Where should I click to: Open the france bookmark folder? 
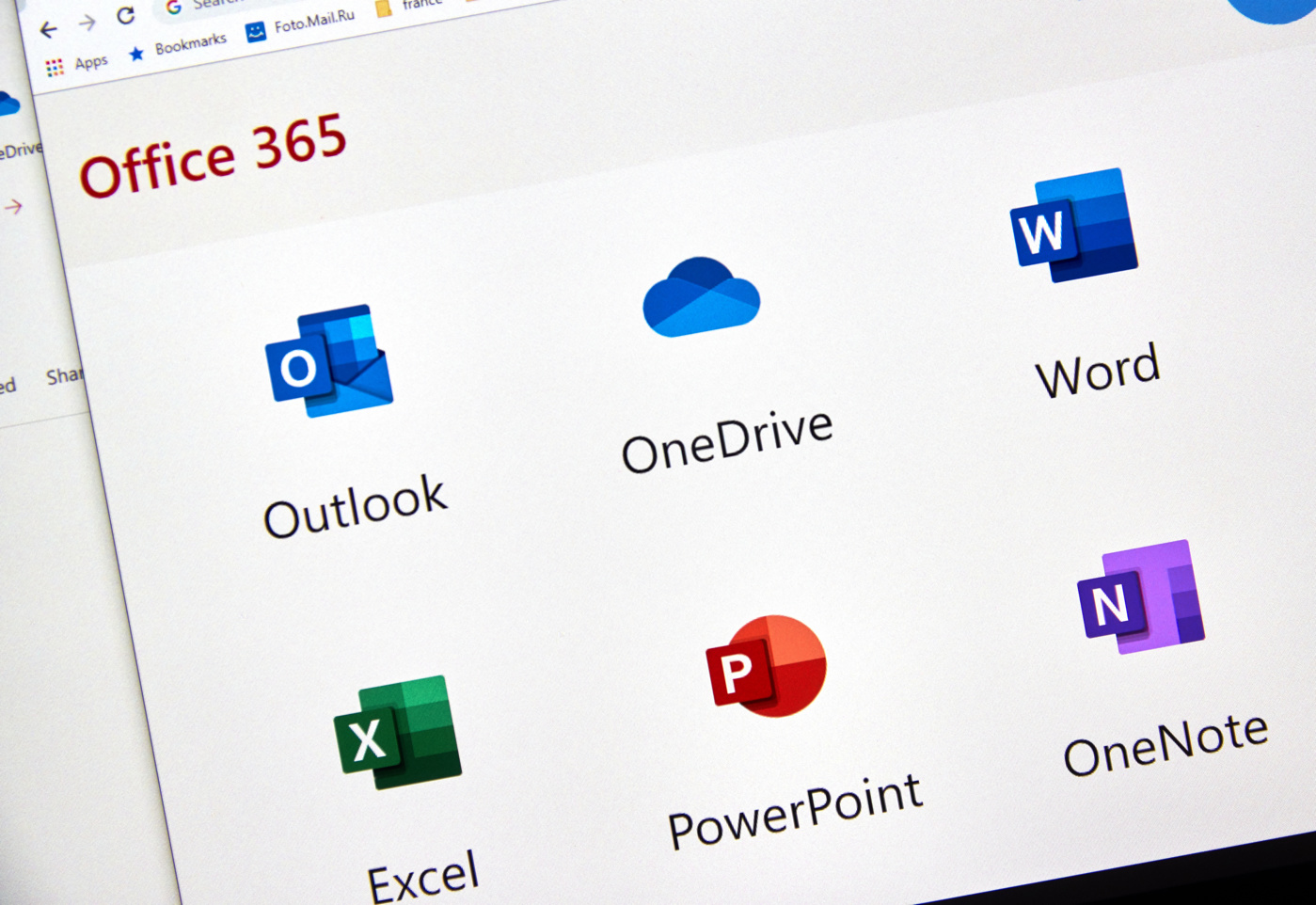point(408,7)
